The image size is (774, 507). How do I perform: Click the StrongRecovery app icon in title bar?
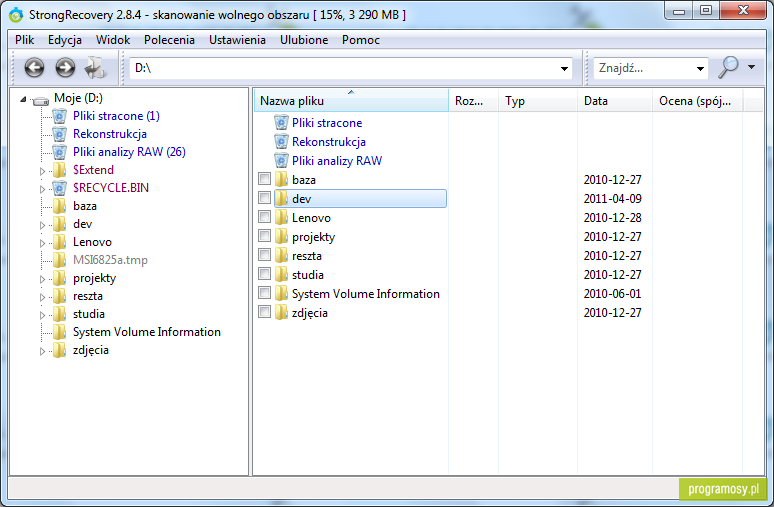pyautogui.click(x=16, y=15)
